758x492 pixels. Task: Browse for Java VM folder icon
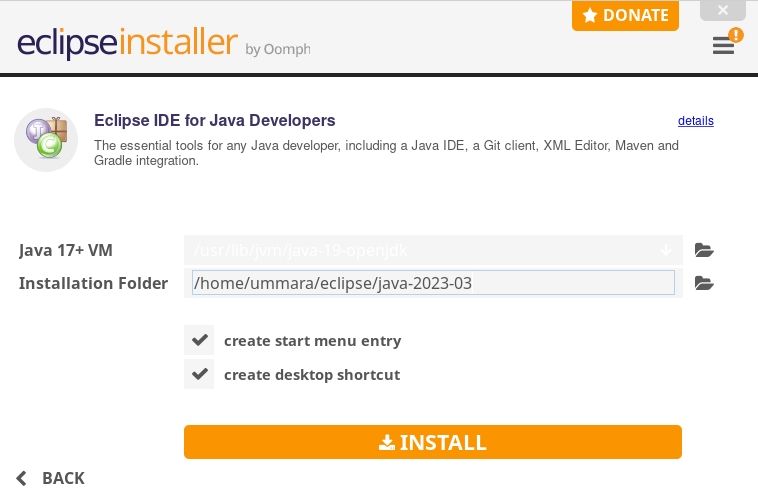pyautogui.click(x=704, y=250)
